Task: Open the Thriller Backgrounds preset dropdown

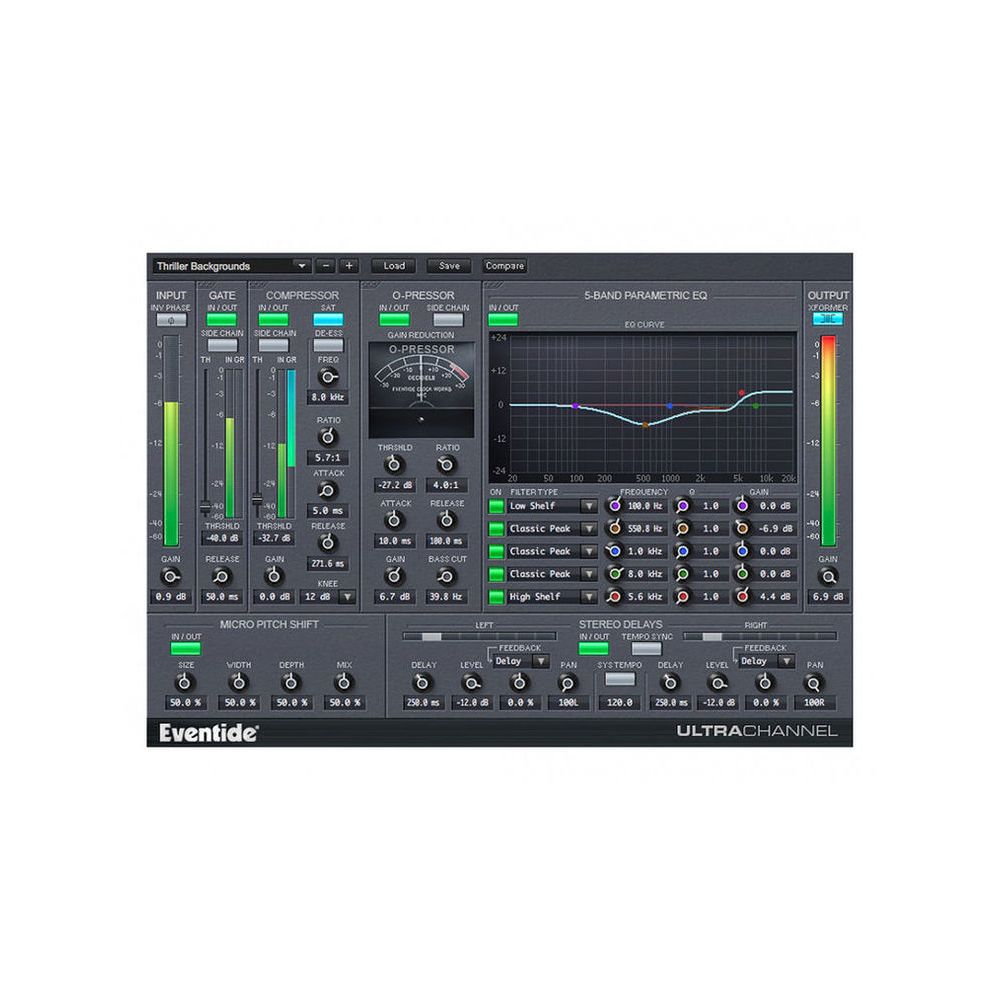Action: pos(240,267)
